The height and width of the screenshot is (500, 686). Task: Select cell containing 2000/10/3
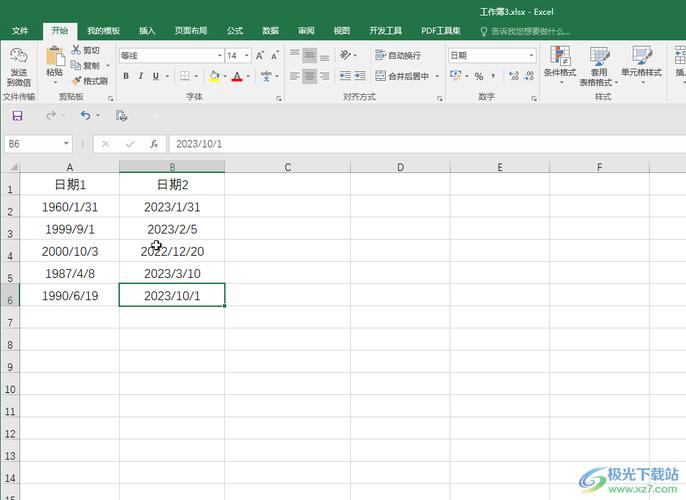70,251
